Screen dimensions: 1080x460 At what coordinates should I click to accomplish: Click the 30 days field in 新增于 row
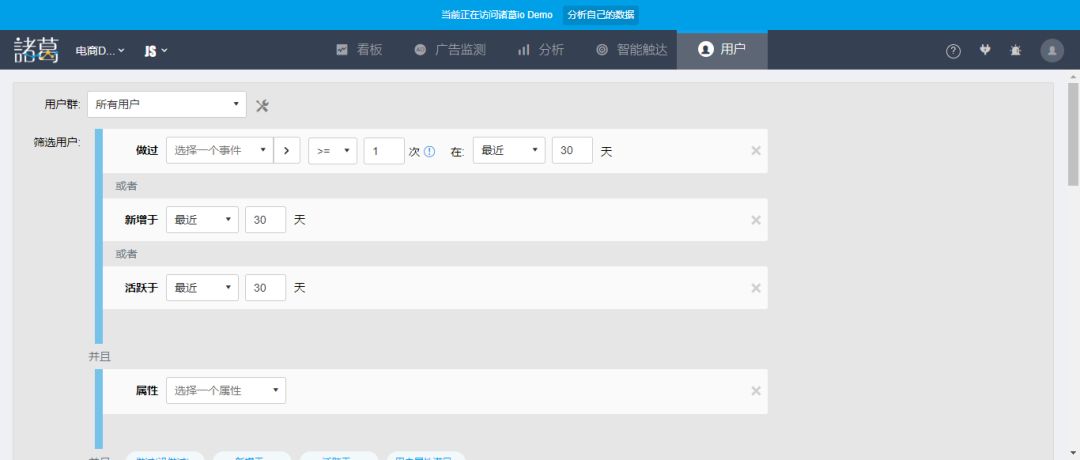tap(265, 220)
